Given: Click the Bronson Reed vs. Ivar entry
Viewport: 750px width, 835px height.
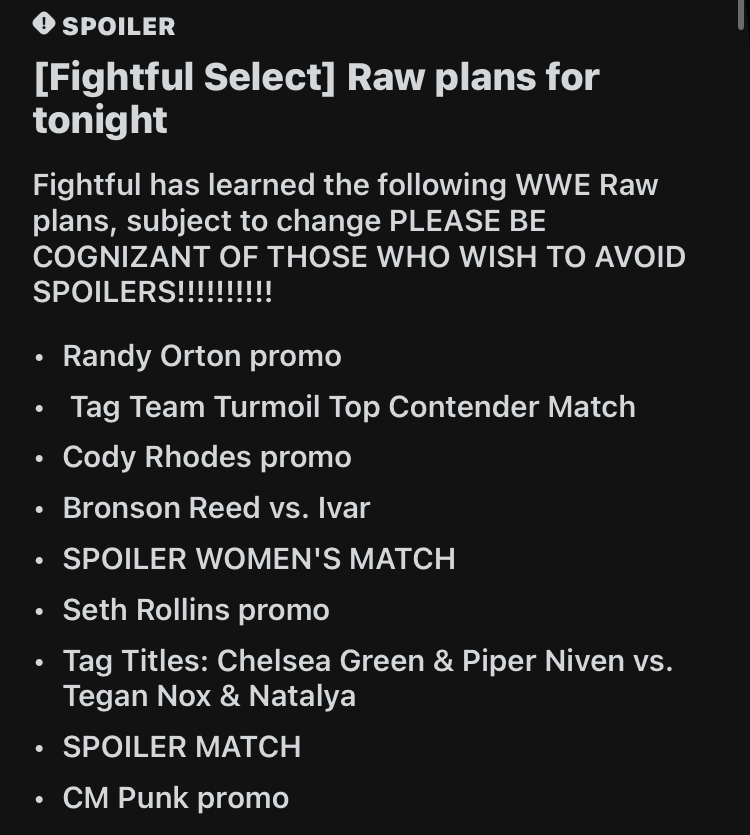Looking at the screenshot, I should point(216,507).
